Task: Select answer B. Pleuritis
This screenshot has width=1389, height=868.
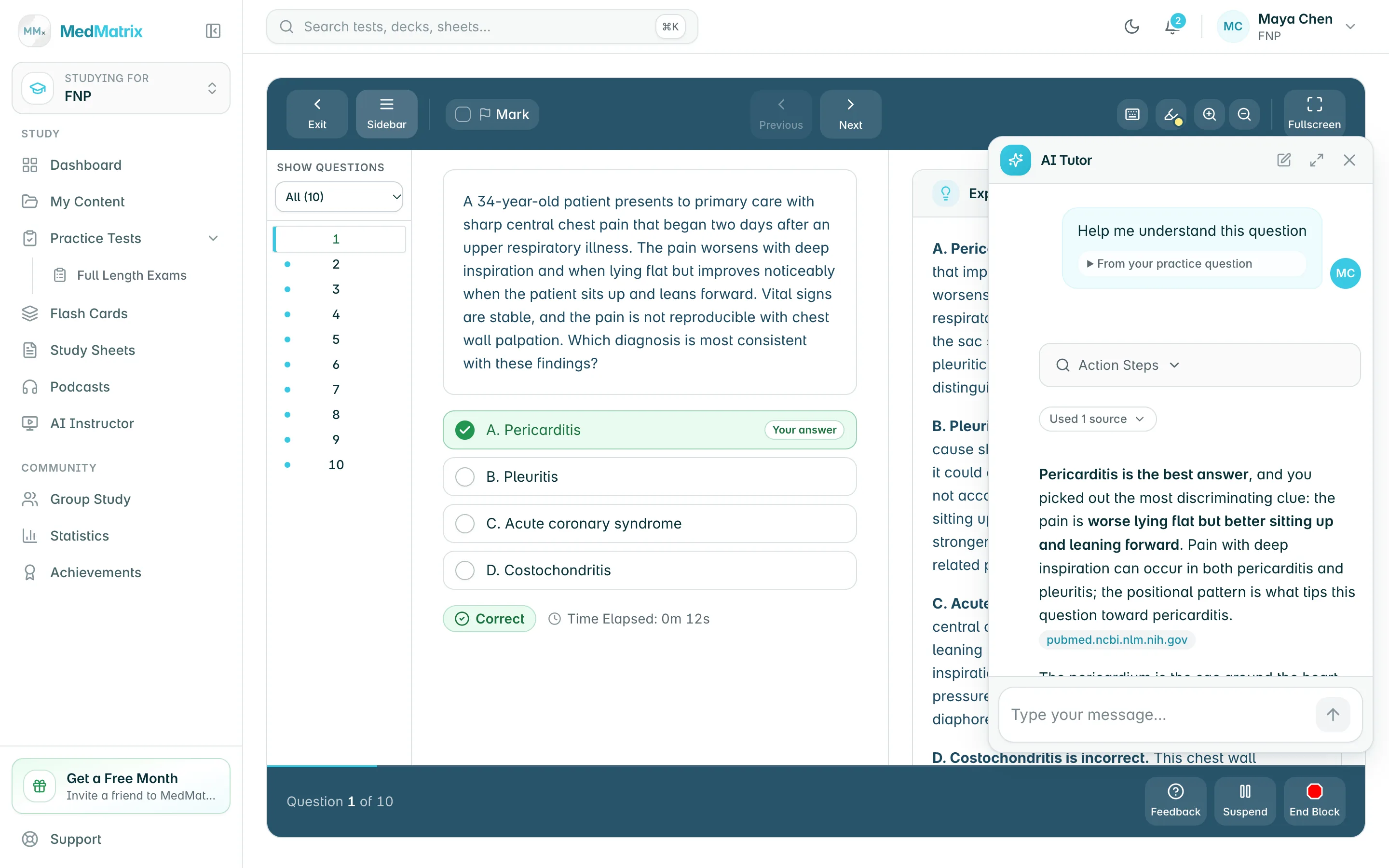Action: pyautogui.click(x=649, y=476)
